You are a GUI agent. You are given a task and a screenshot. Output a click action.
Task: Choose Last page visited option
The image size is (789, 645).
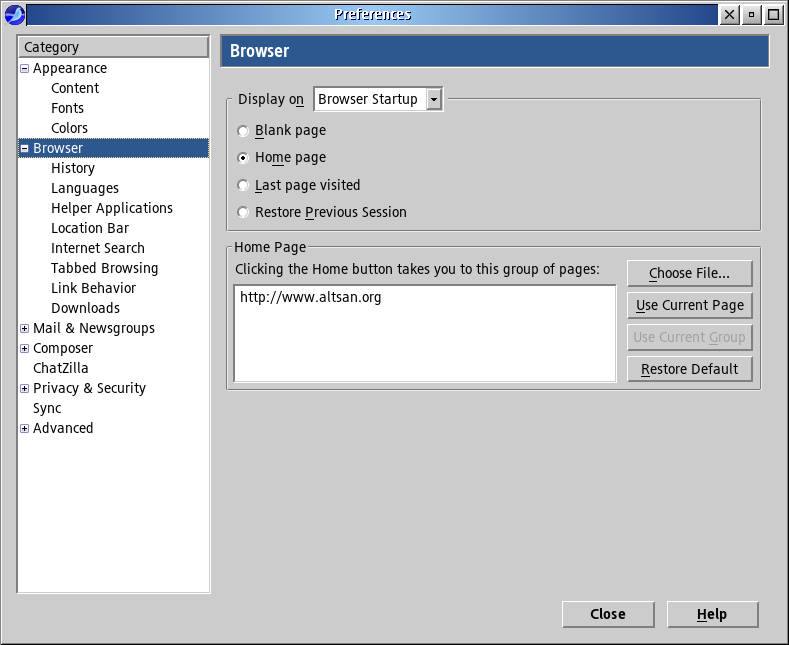point(243,186)
